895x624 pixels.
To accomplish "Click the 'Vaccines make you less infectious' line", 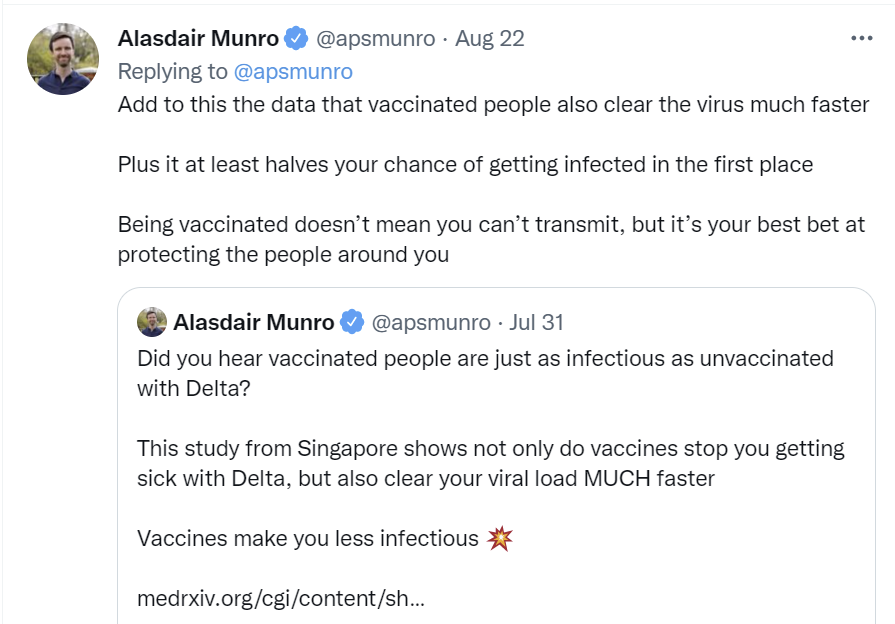I will (308, 539).
